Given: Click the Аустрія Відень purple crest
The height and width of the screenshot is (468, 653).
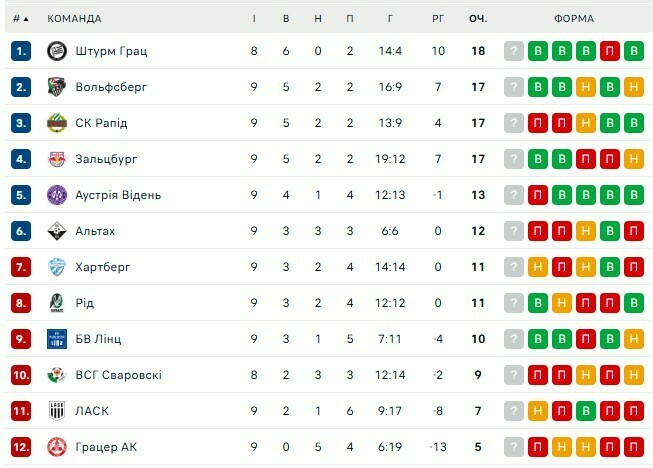Looking at the screenshot, I should pyautogui.click(x=56, y=195).
